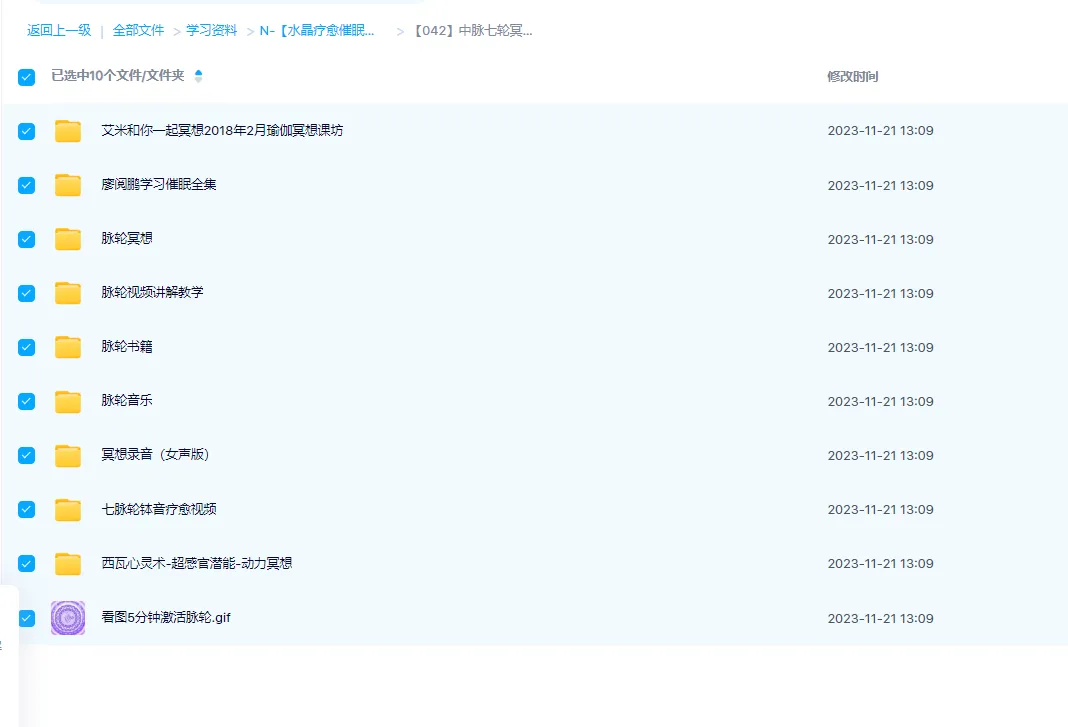Click the 修改时间 column header

click(853, 76)
